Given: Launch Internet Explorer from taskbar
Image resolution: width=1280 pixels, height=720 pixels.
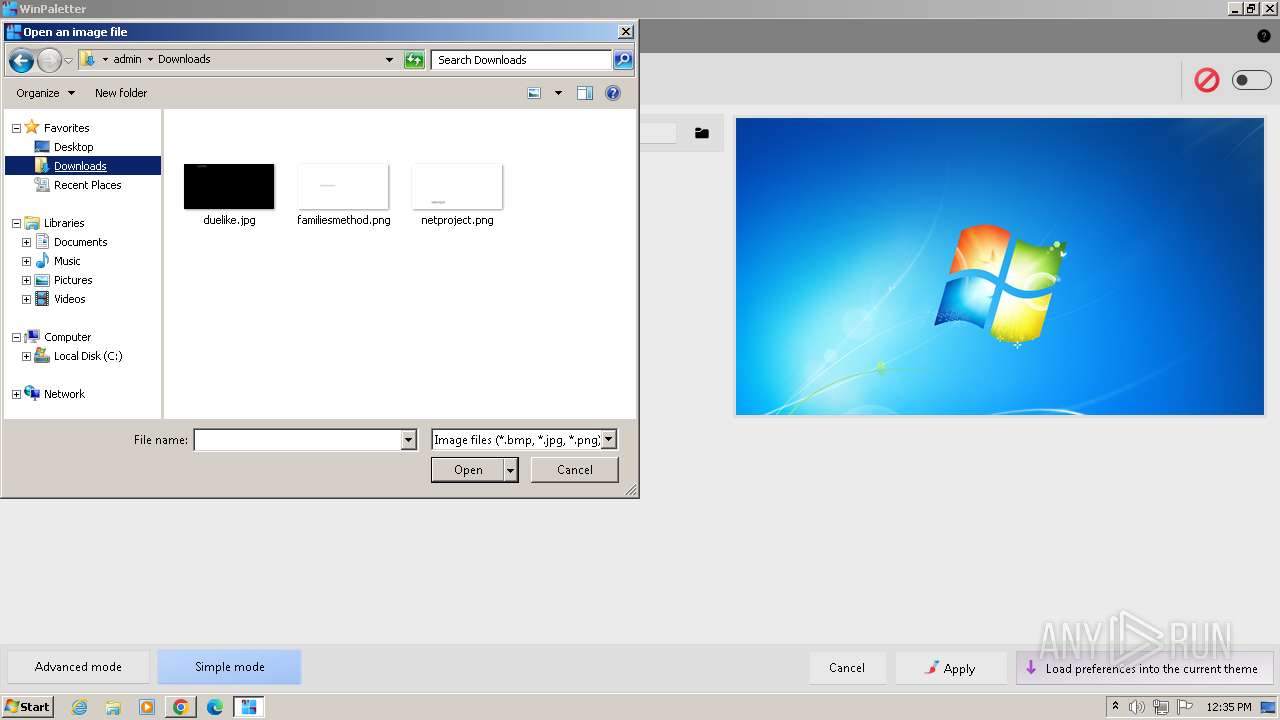Looking at the screenshot, I should pyautogui.click(x=80, y=707).
